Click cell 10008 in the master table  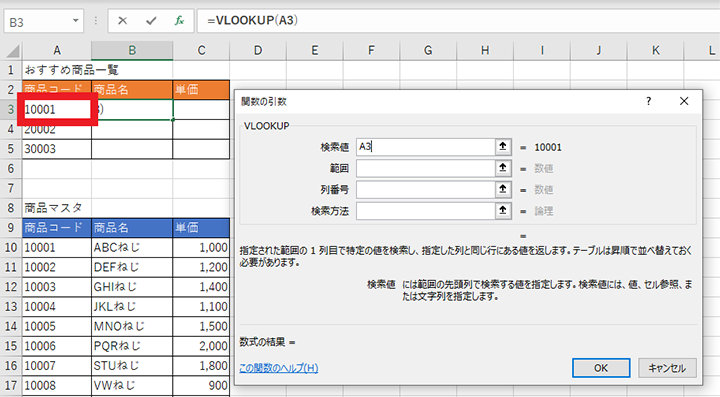56,386
